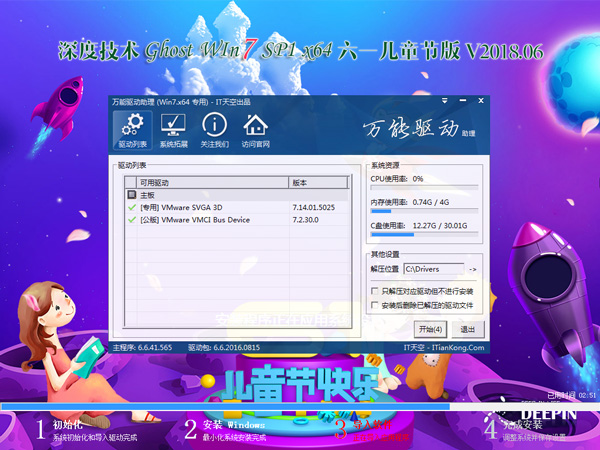This screenshot has width=600, height=450.
Task: Uncheck the VMware SVGA 3D driver
Action: click(x=132, y=207)
